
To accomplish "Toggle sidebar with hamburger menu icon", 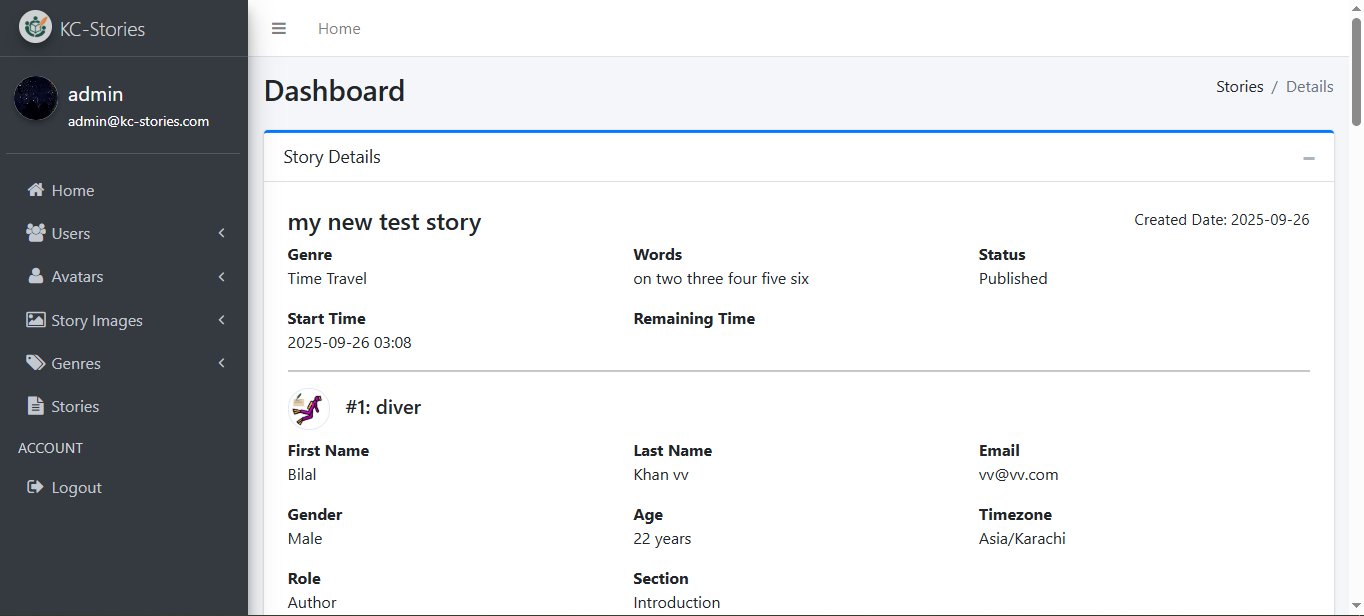I will coord(279,29).
